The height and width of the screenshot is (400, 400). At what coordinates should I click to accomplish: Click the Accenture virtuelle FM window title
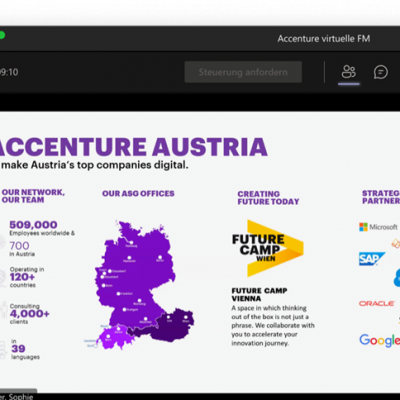pyautogui.click(x=324, y=39)
